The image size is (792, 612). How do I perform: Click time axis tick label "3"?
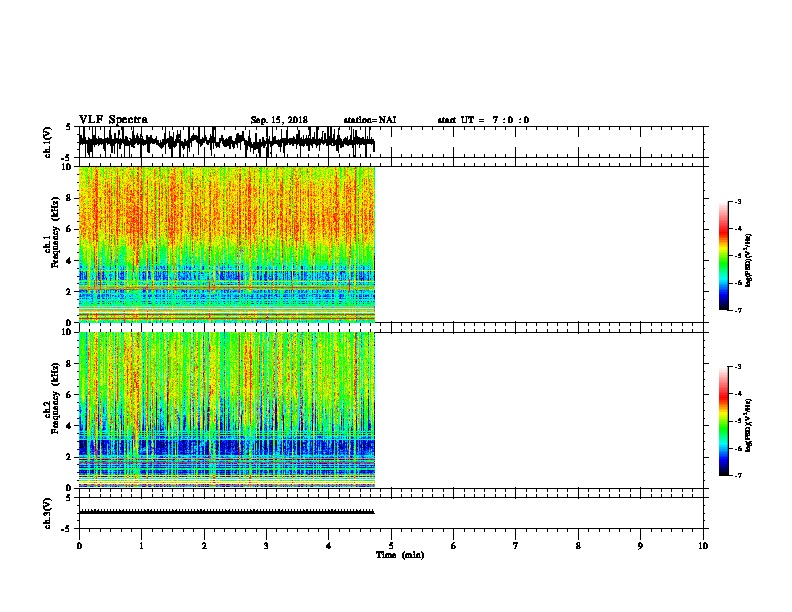point(266,546)
